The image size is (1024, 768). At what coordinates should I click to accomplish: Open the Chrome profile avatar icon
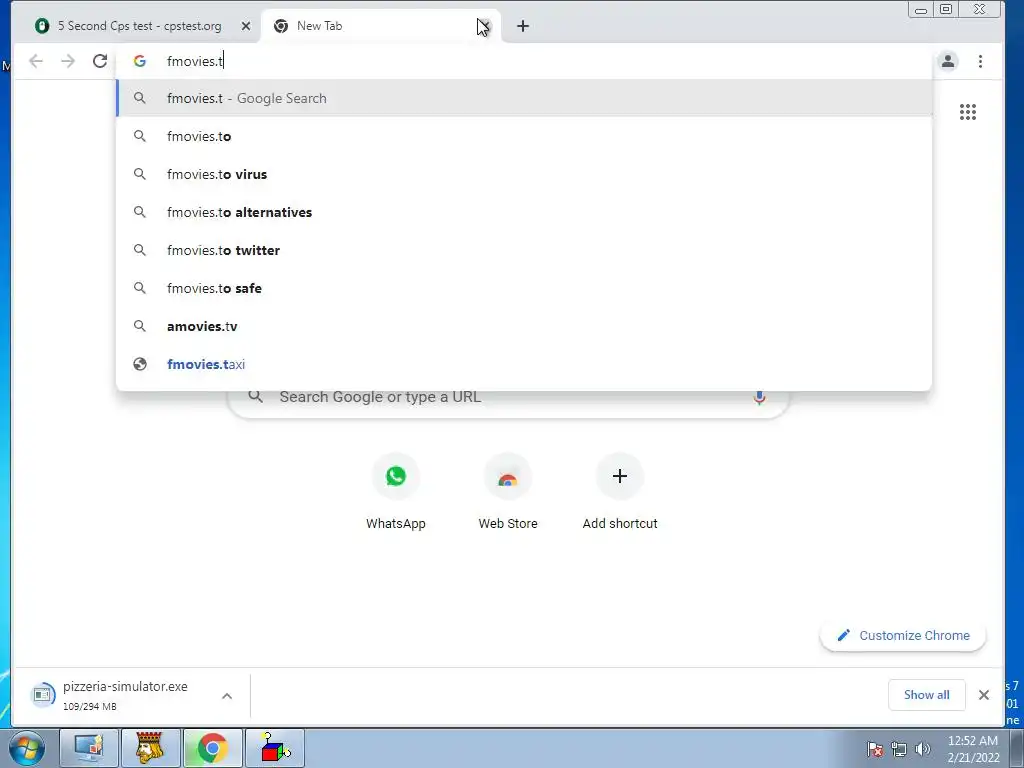(x=948, y=61)
